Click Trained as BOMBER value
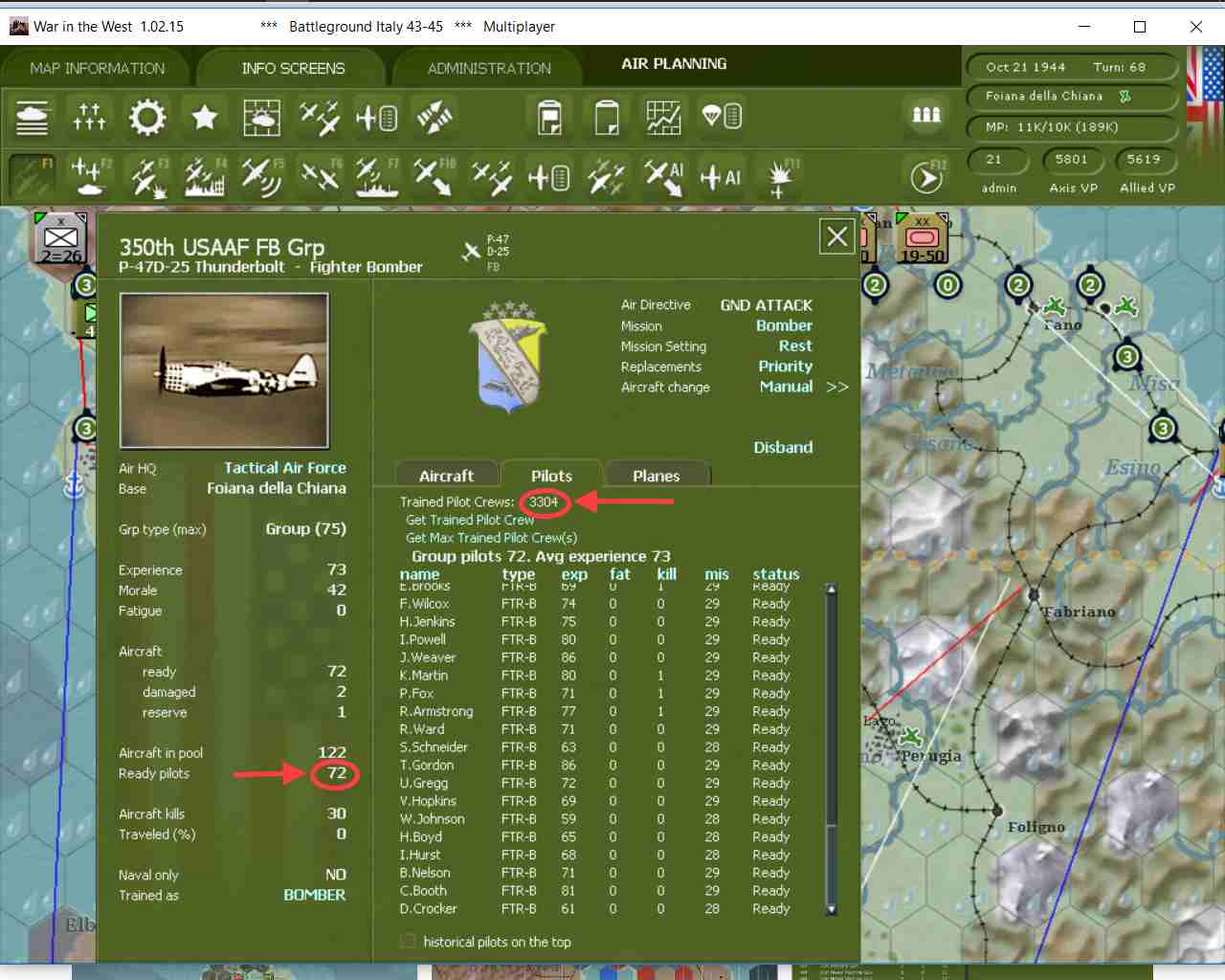 coord(315,895)
